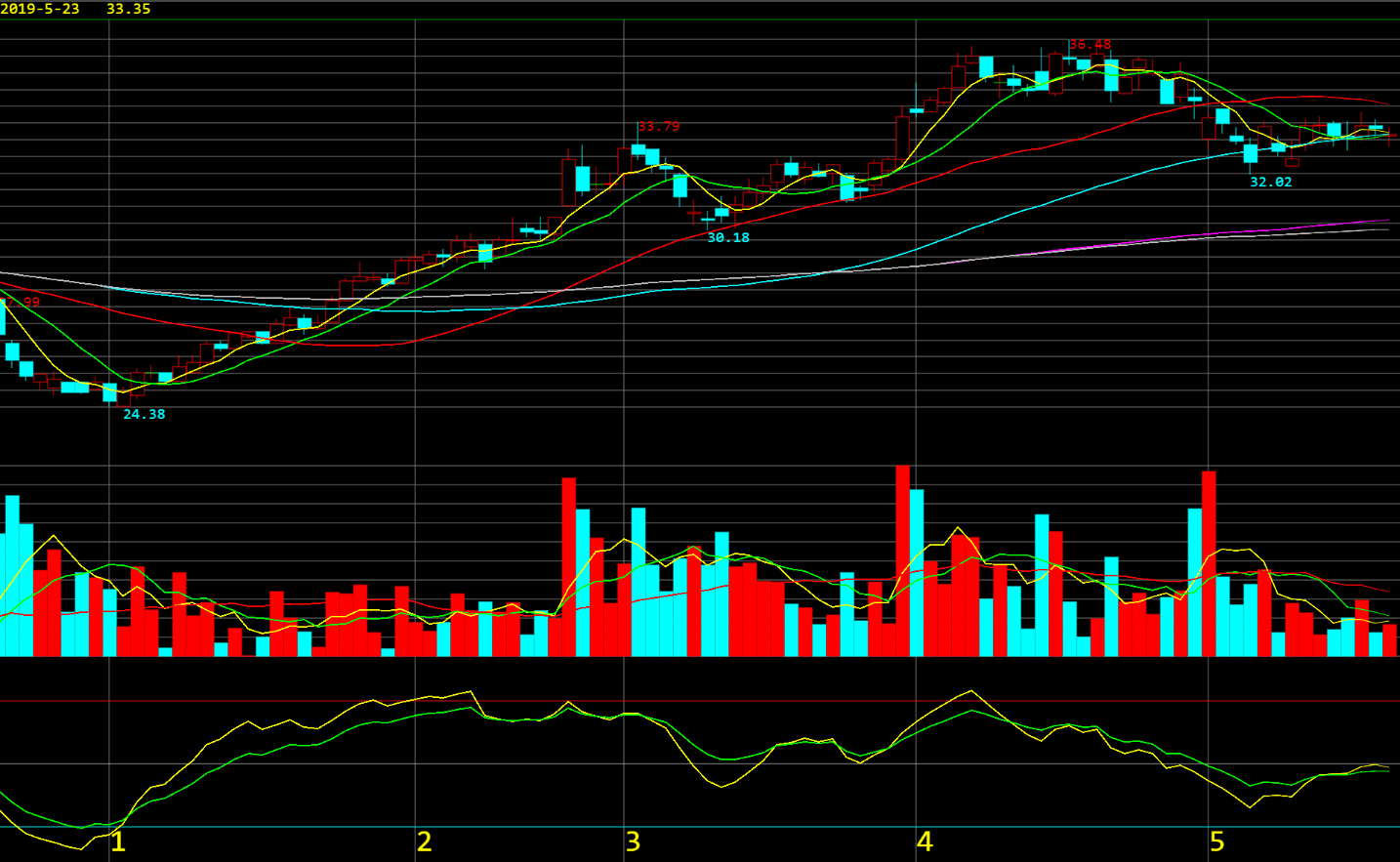
Task: Click month marker 4 on time axis
Action: pyautogui.click(x=925, y=841)
